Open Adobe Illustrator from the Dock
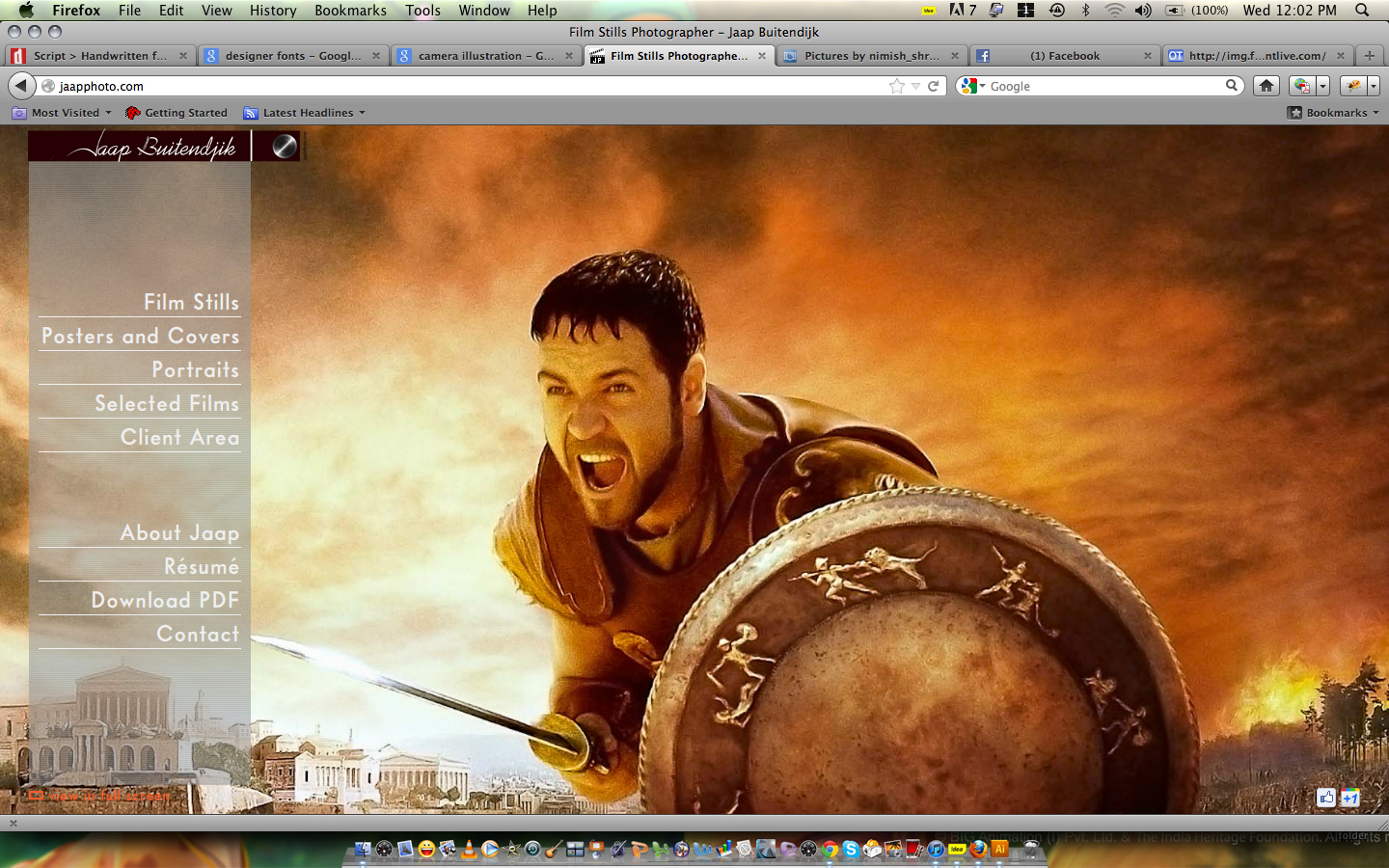The image size is (1389, 868). 999,849
